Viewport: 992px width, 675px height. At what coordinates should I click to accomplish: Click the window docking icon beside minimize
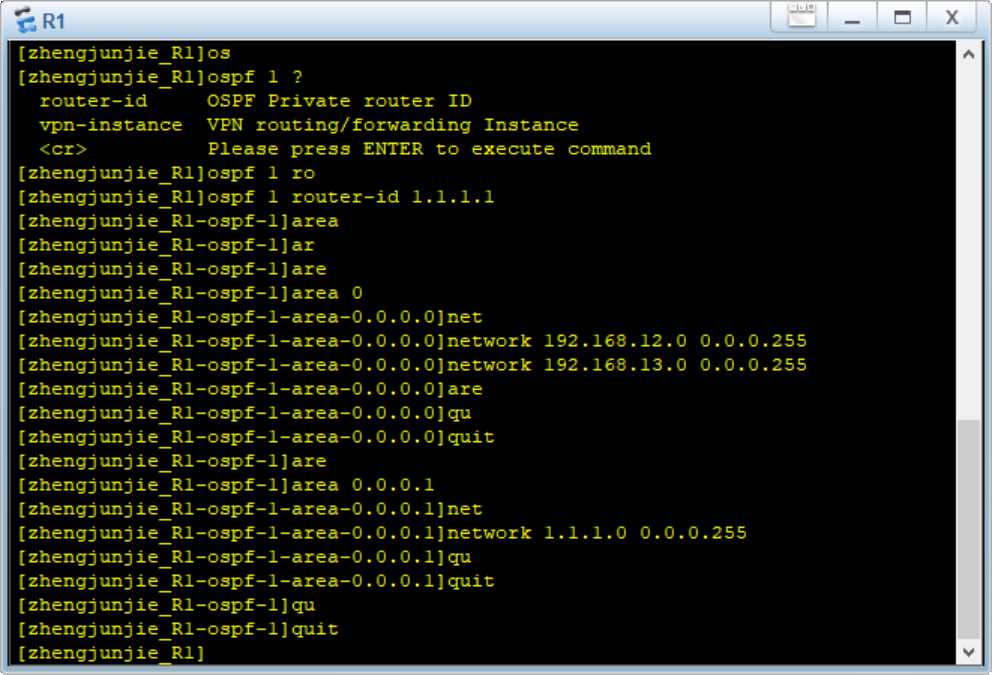[802, 16]
